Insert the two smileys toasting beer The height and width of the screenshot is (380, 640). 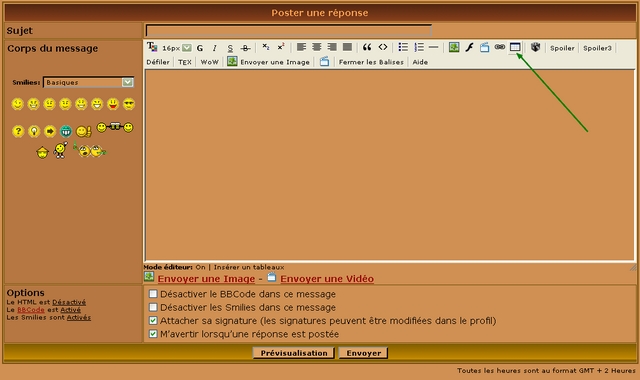[x=115, y=127]
